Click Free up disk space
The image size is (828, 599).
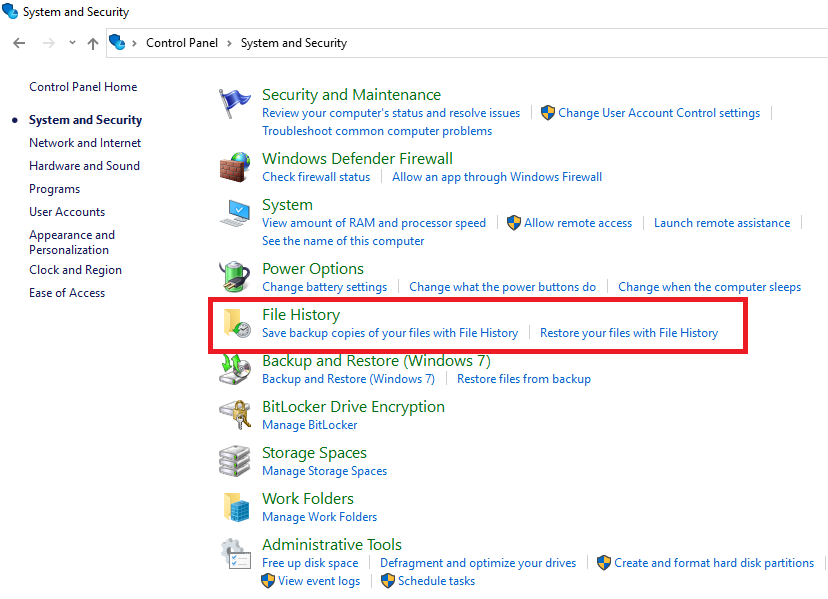click(x=310, y=563)
